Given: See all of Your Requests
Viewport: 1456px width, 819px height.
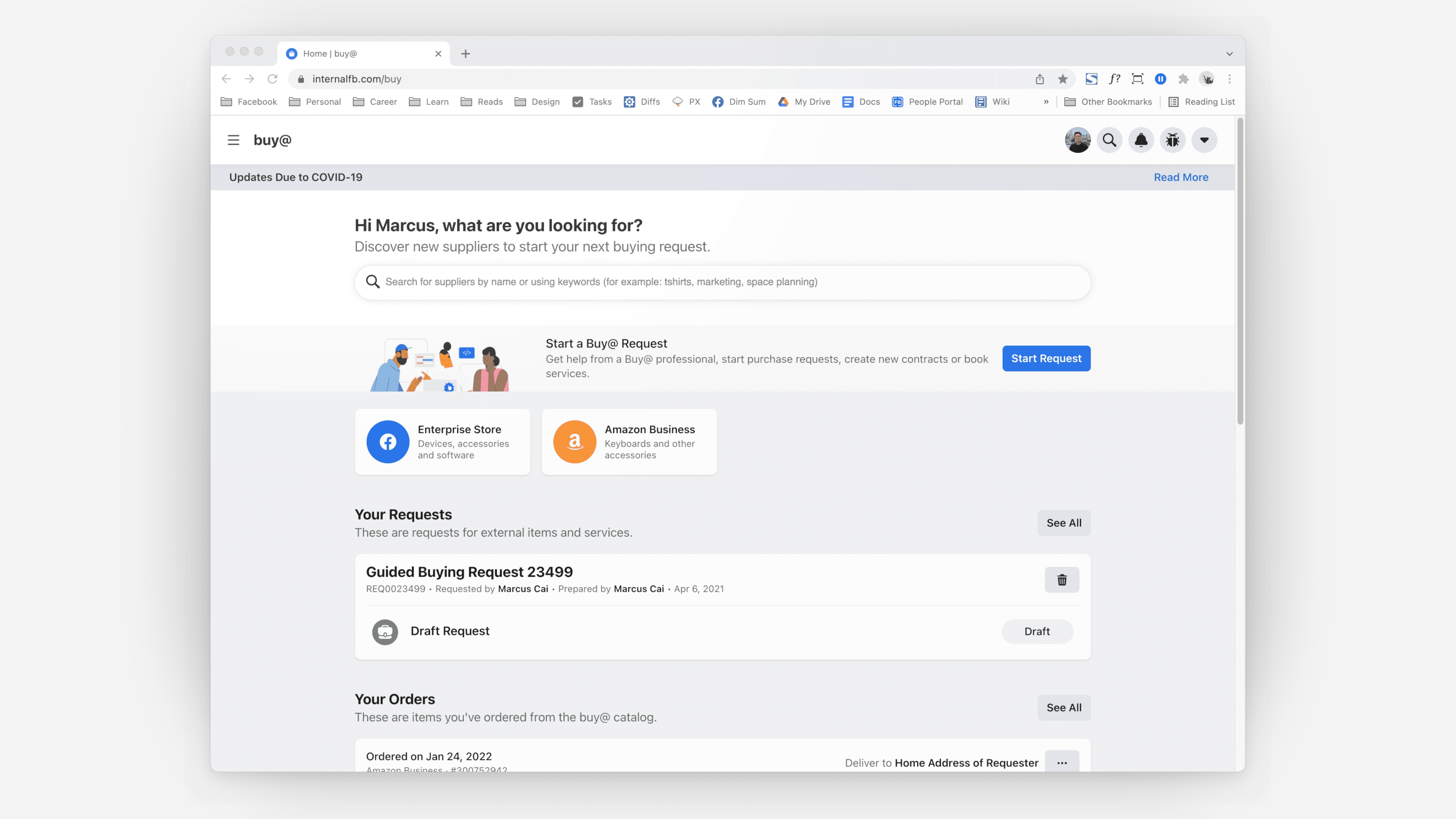Looking at the screenshot, I should [x=1064, y=523].
